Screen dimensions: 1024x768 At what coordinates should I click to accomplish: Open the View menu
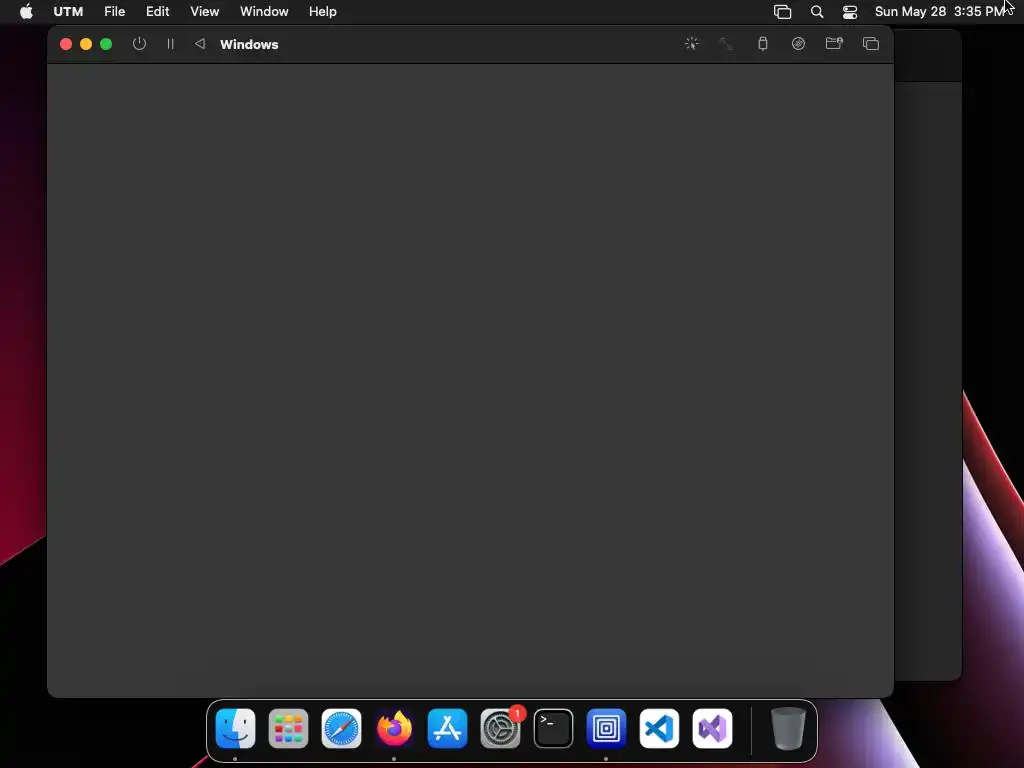click(204, 11)
